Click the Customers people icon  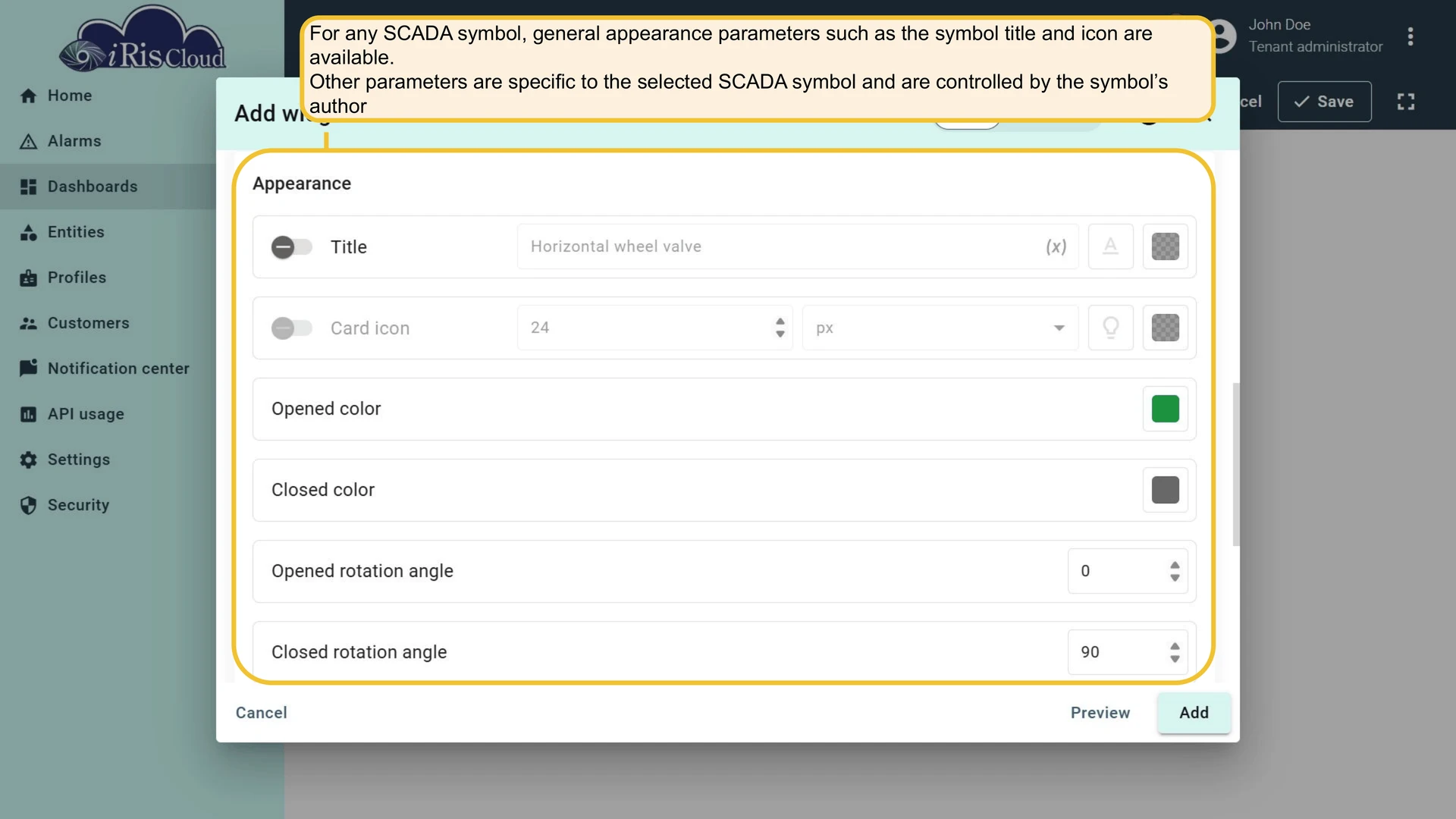[28, 323]
